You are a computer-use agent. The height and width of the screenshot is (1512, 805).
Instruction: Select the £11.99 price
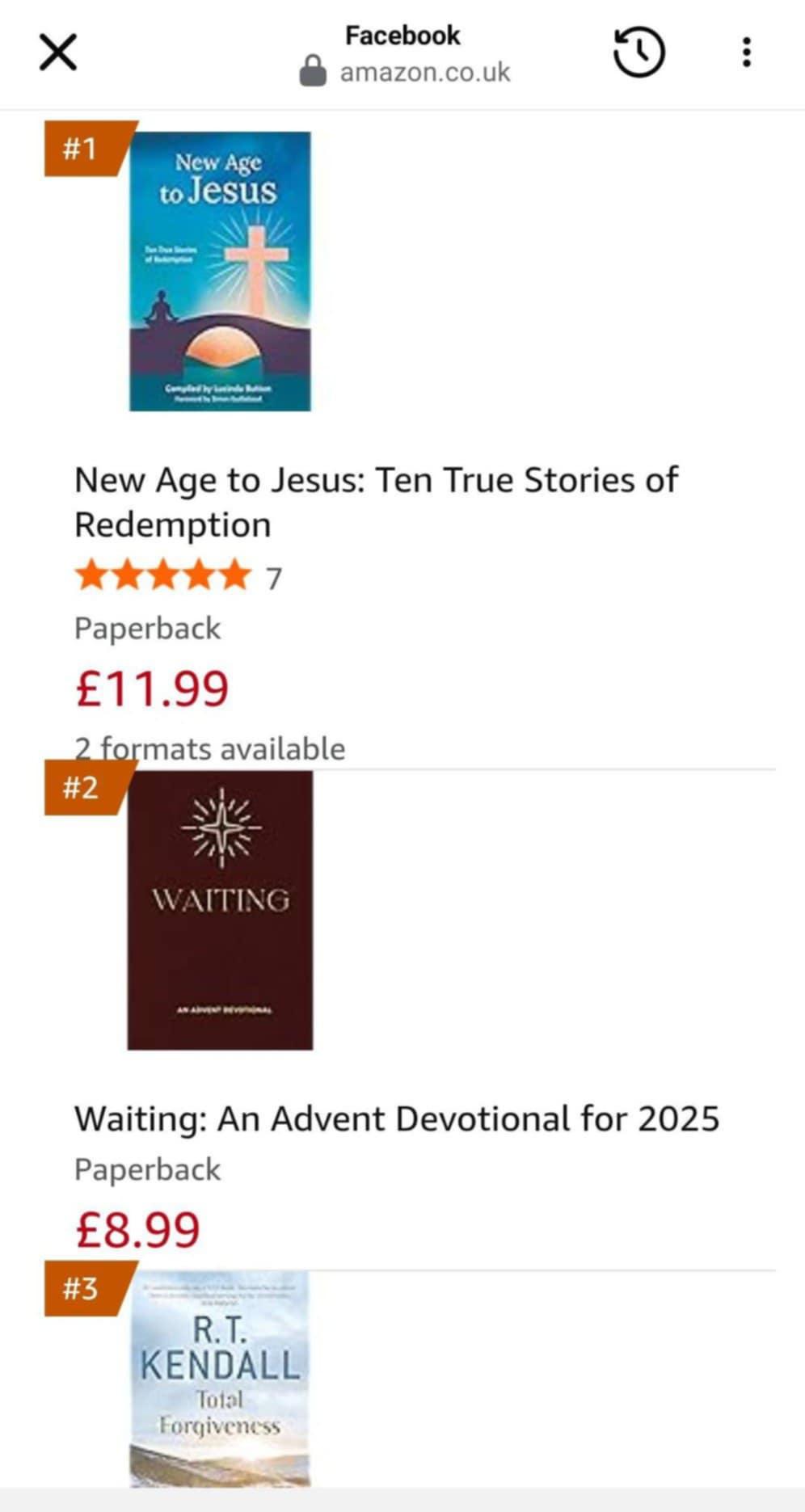pyautogui.click(x=152, y=689)
